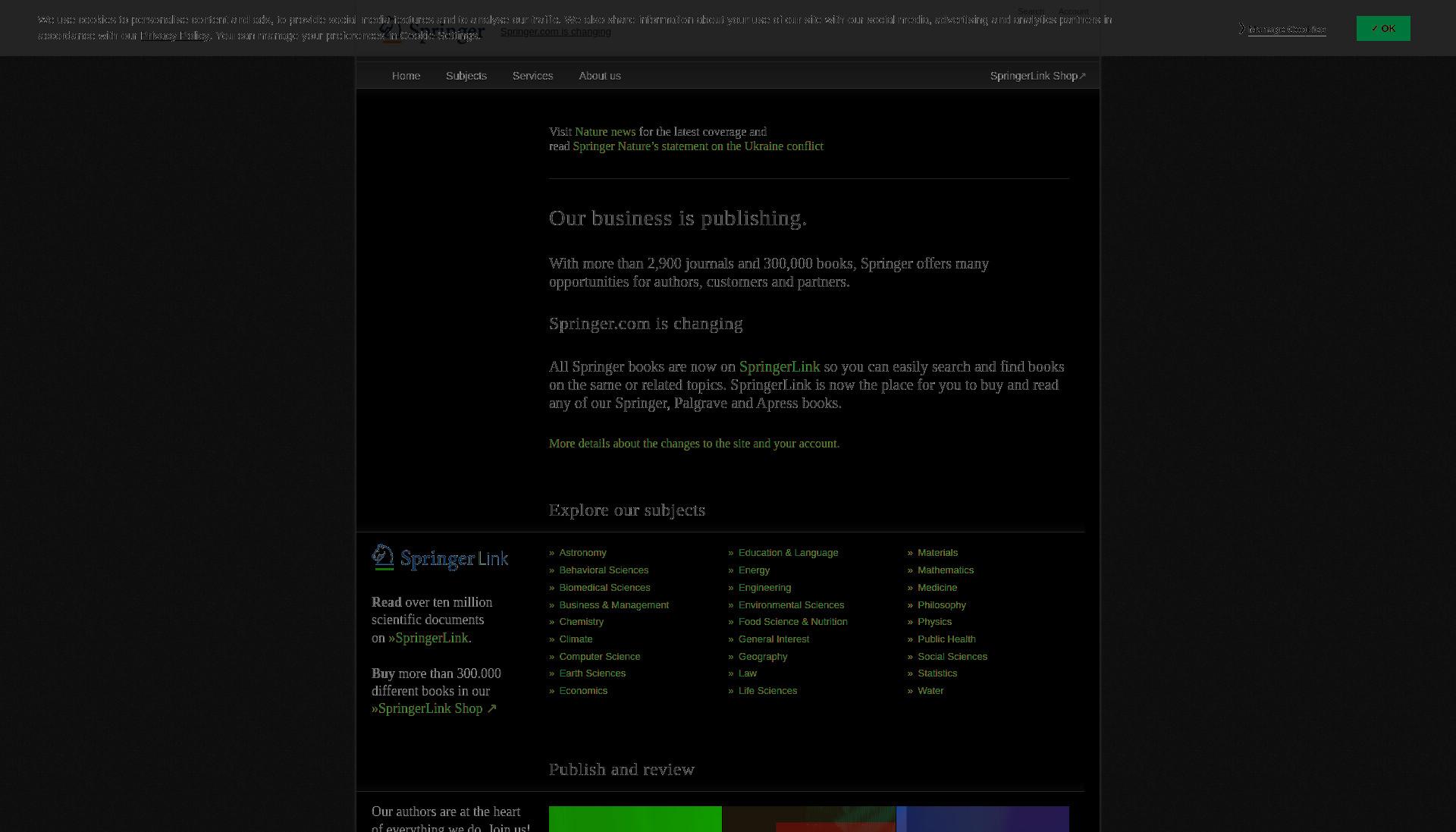Select the Physics subject

934,622
